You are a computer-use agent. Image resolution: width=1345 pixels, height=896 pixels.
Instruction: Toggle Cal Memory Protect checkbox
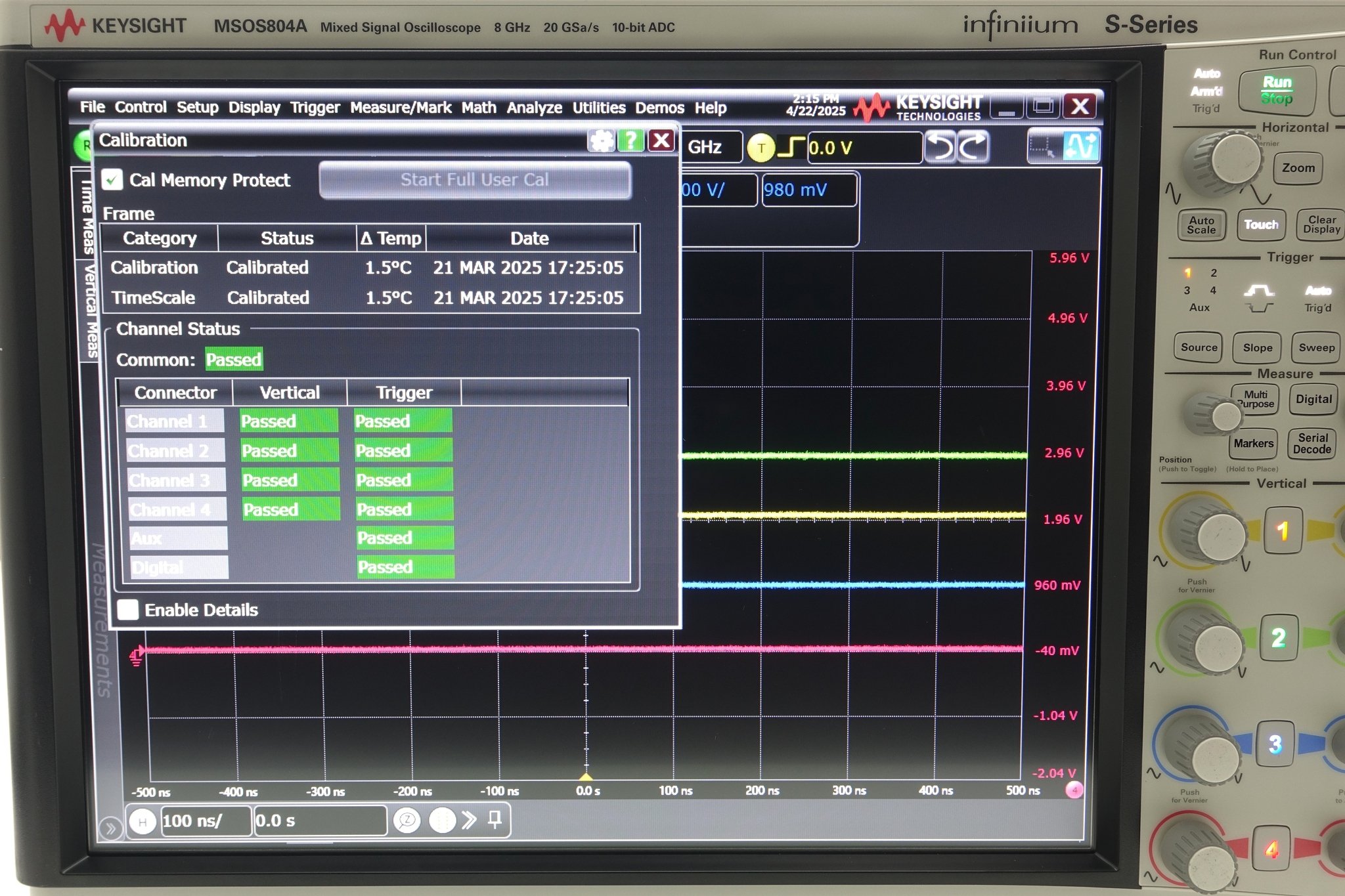[x=112, y=180]
